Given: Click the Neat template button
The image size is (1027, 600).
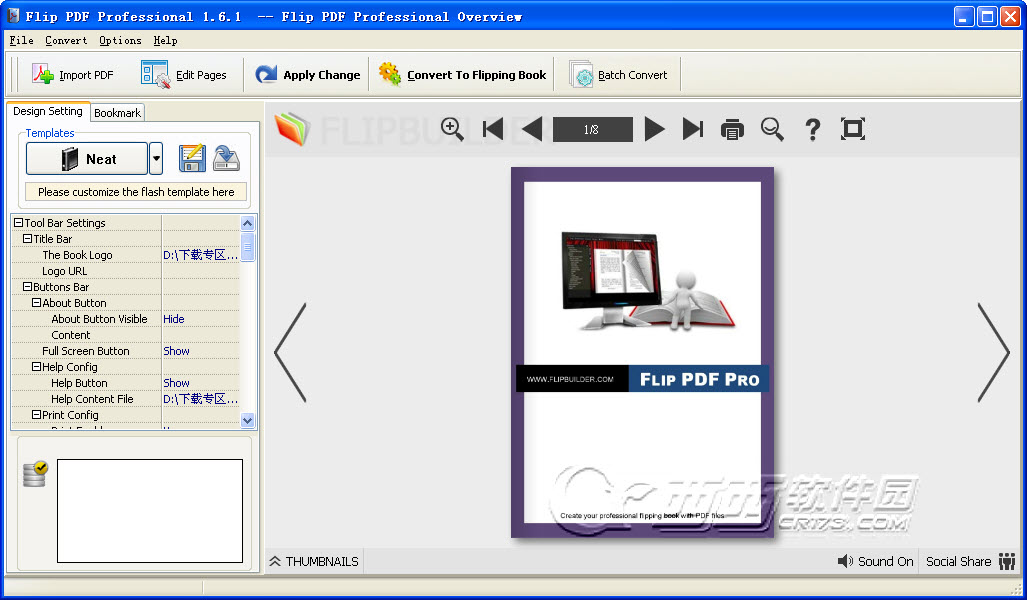Looking at the screenshot, I should 87,159.
